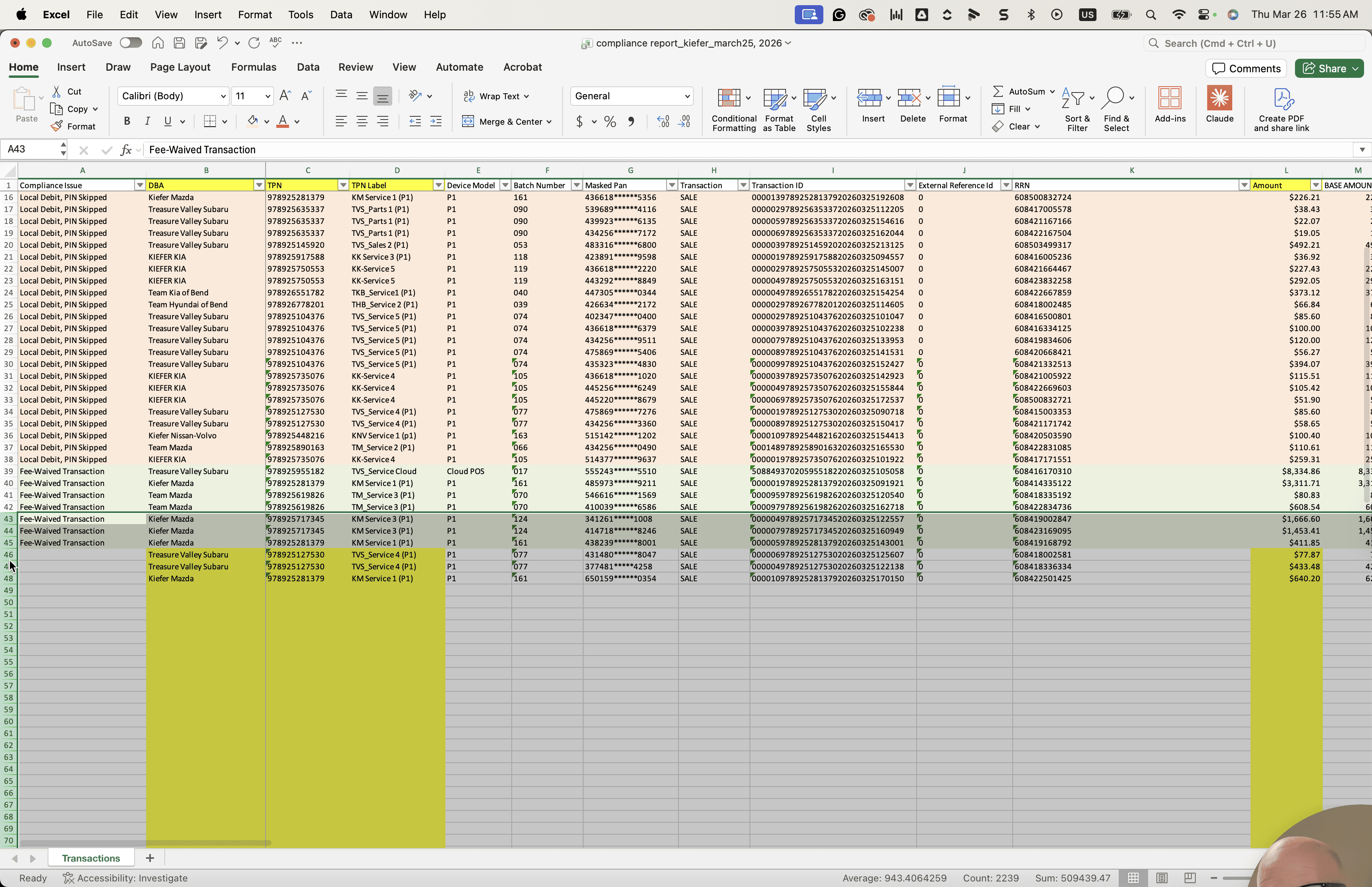Switch to Page Layout view in status bar

[1162, 878]
